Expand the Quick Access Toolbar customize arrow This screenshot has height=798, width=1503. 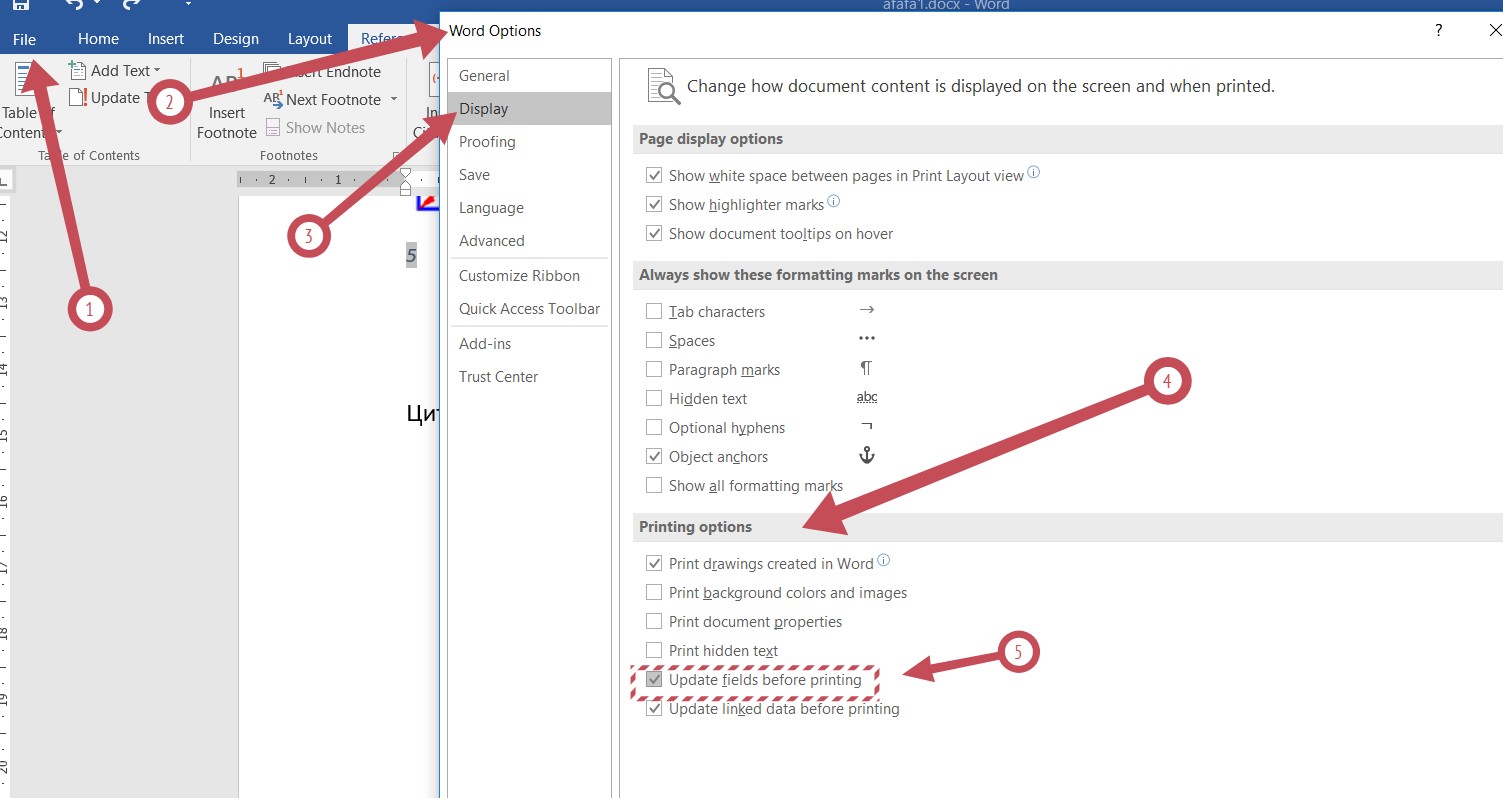click(x=187, y=5)
